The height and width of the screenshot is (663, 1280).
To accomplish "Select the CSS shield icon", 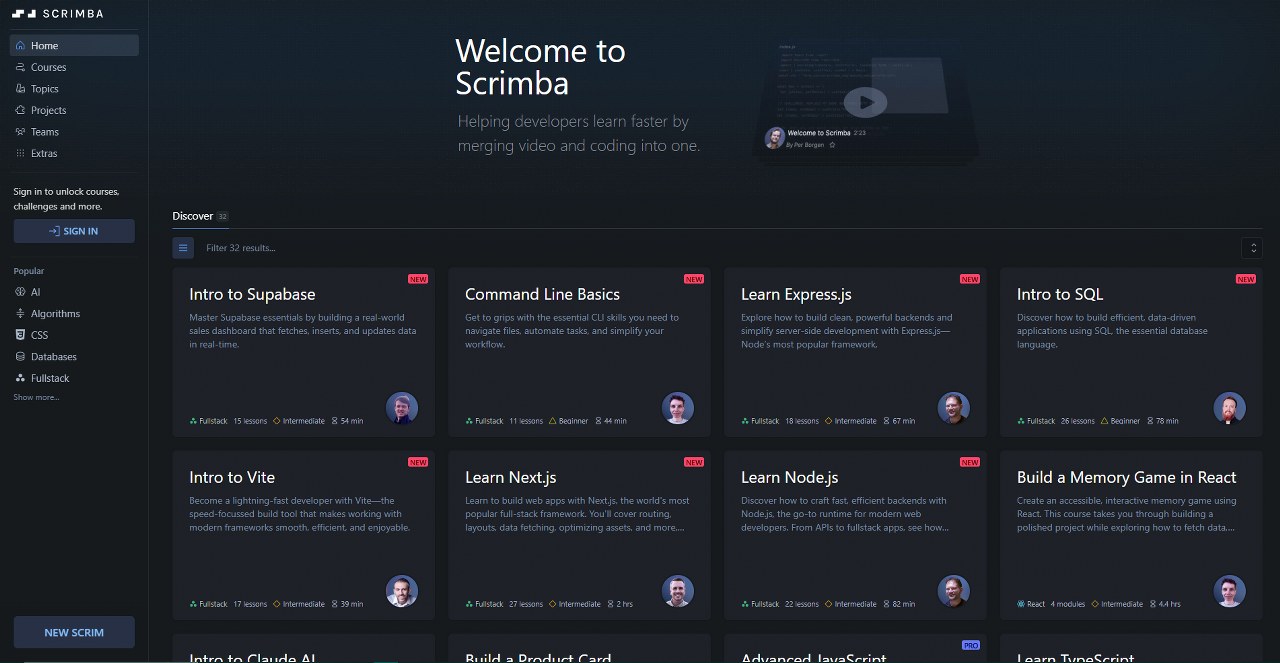I will [x=21, y=335].
